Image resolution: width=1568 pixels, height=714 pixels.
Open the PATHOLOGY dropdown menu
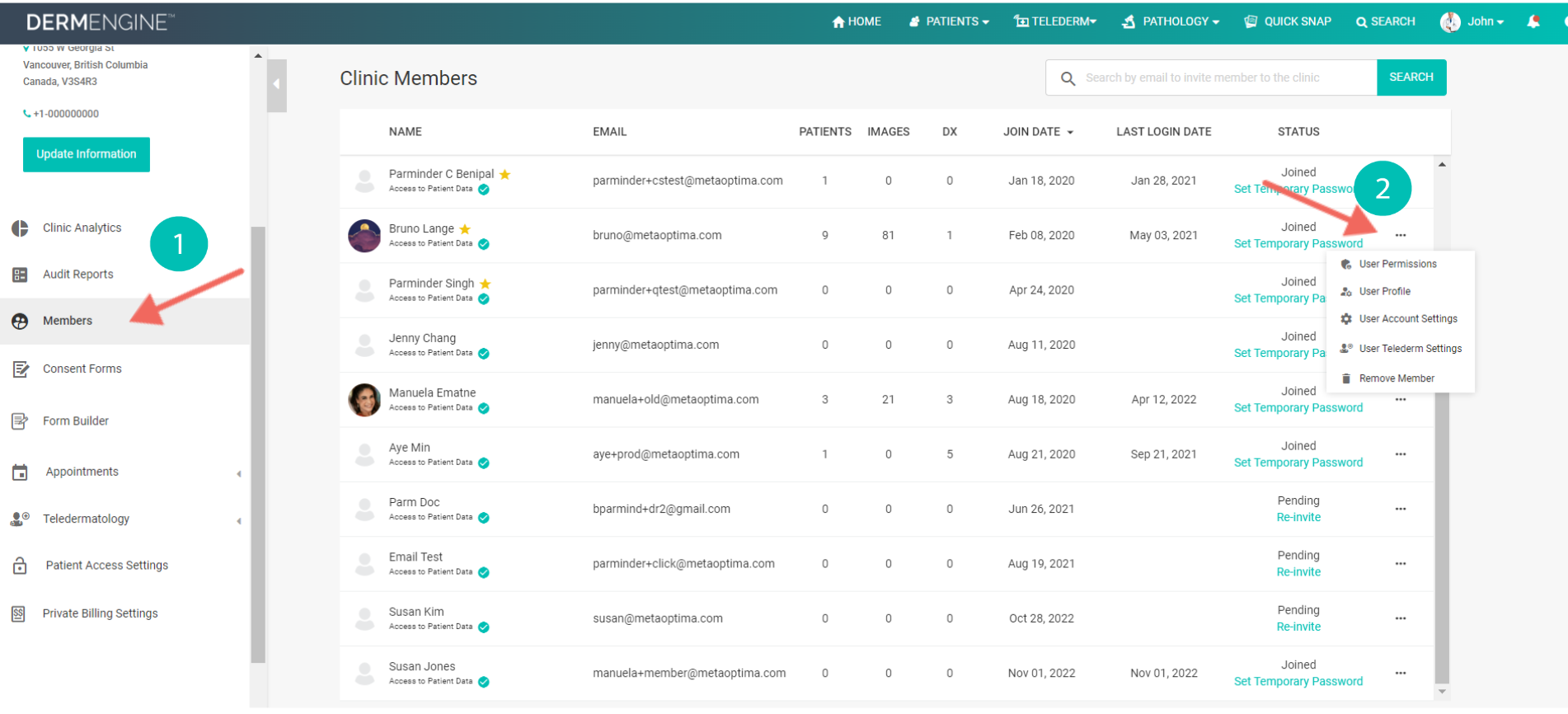(1171, 21)
